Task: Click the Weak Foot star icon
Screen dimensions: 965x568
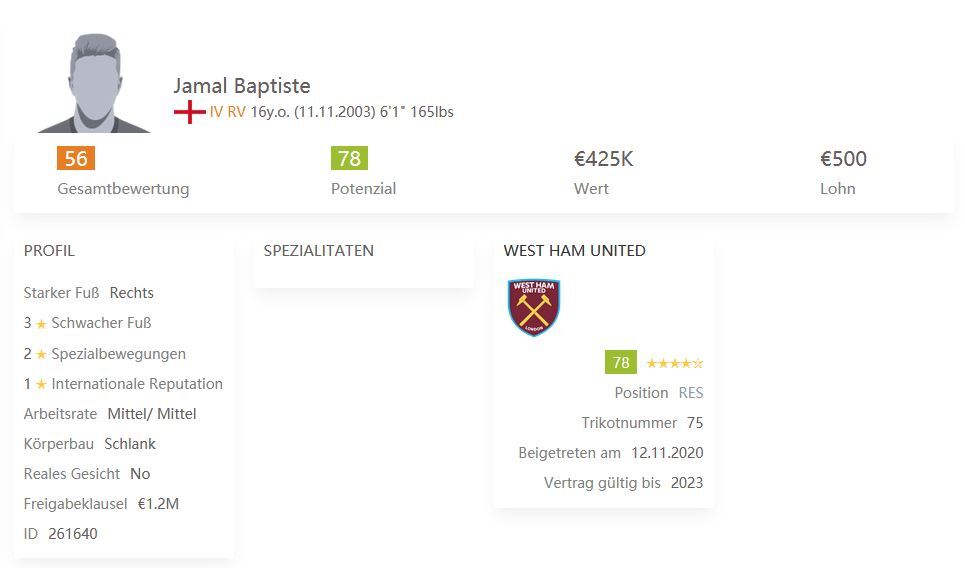Action: [x=41, y=324]
